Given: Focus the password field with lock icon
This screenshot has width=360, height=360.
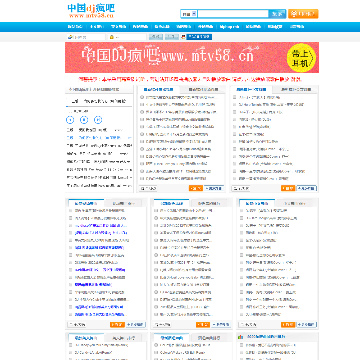Looking at the screenshot, I should tap(128, 37).
